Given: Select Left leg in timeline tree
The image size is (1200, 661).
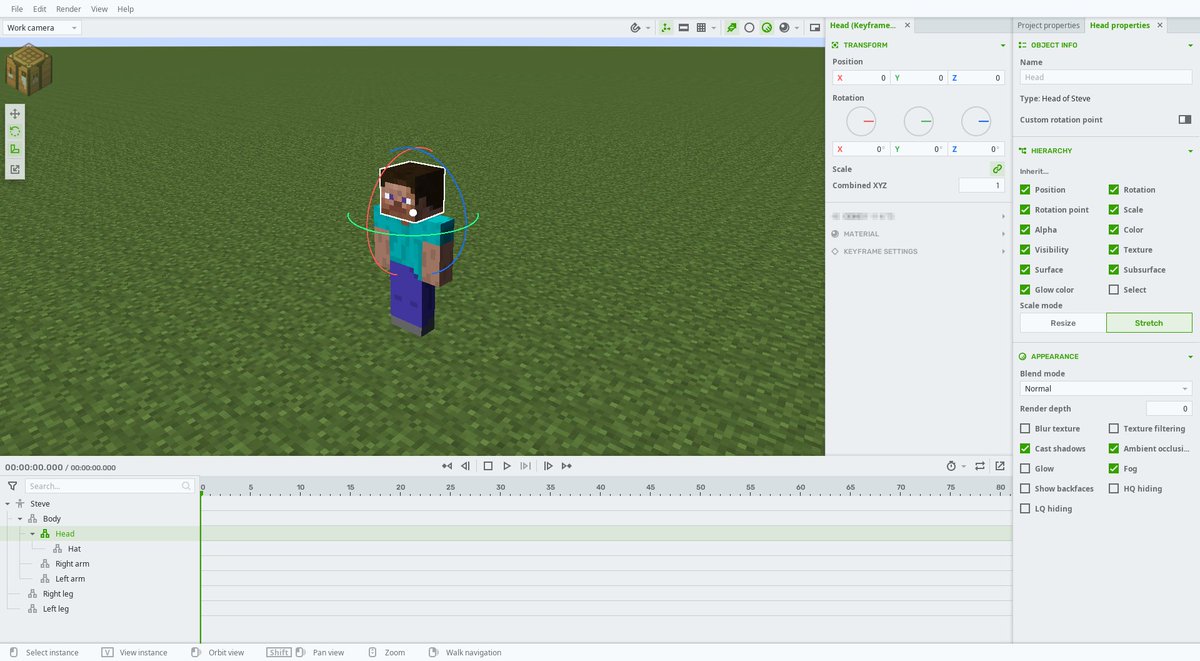Looking at the screenshot, I should coord(55,609).
